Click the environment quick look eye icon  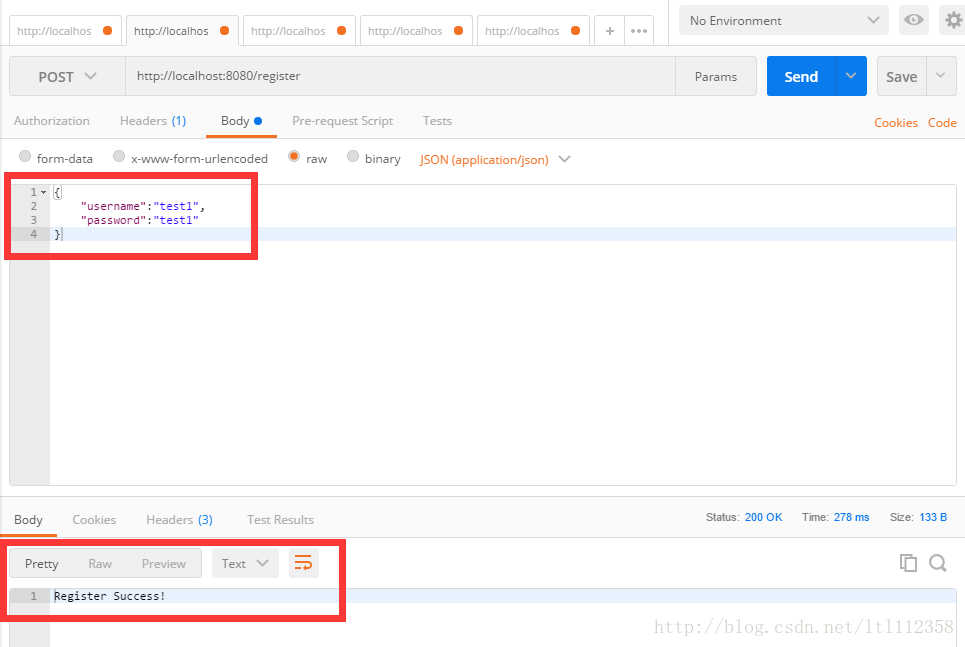[x=913, y=20]
